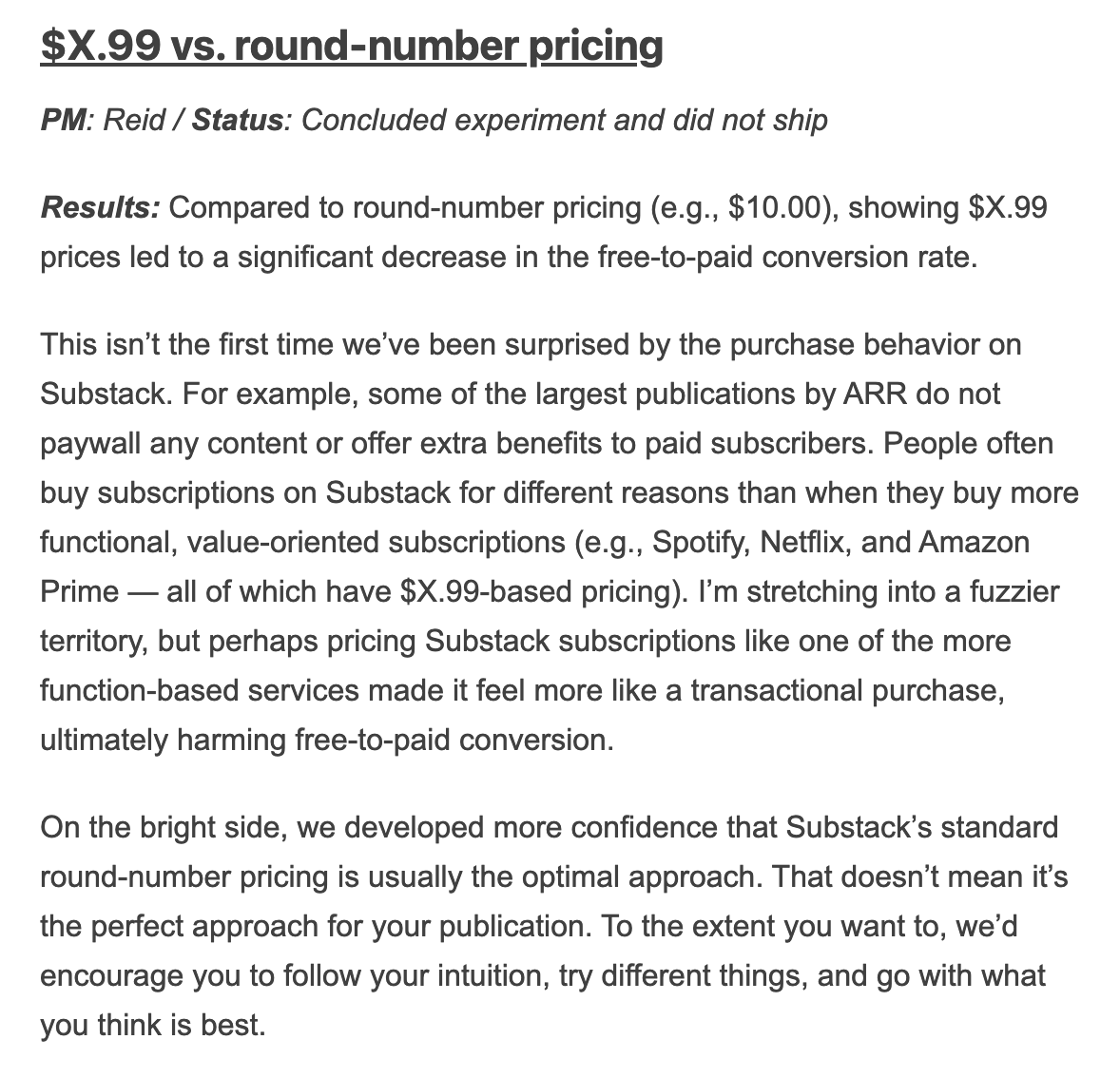
Task: Click the word "Amazon" in the paragraph
Action: pyautogui.click(x=974, y=542)
